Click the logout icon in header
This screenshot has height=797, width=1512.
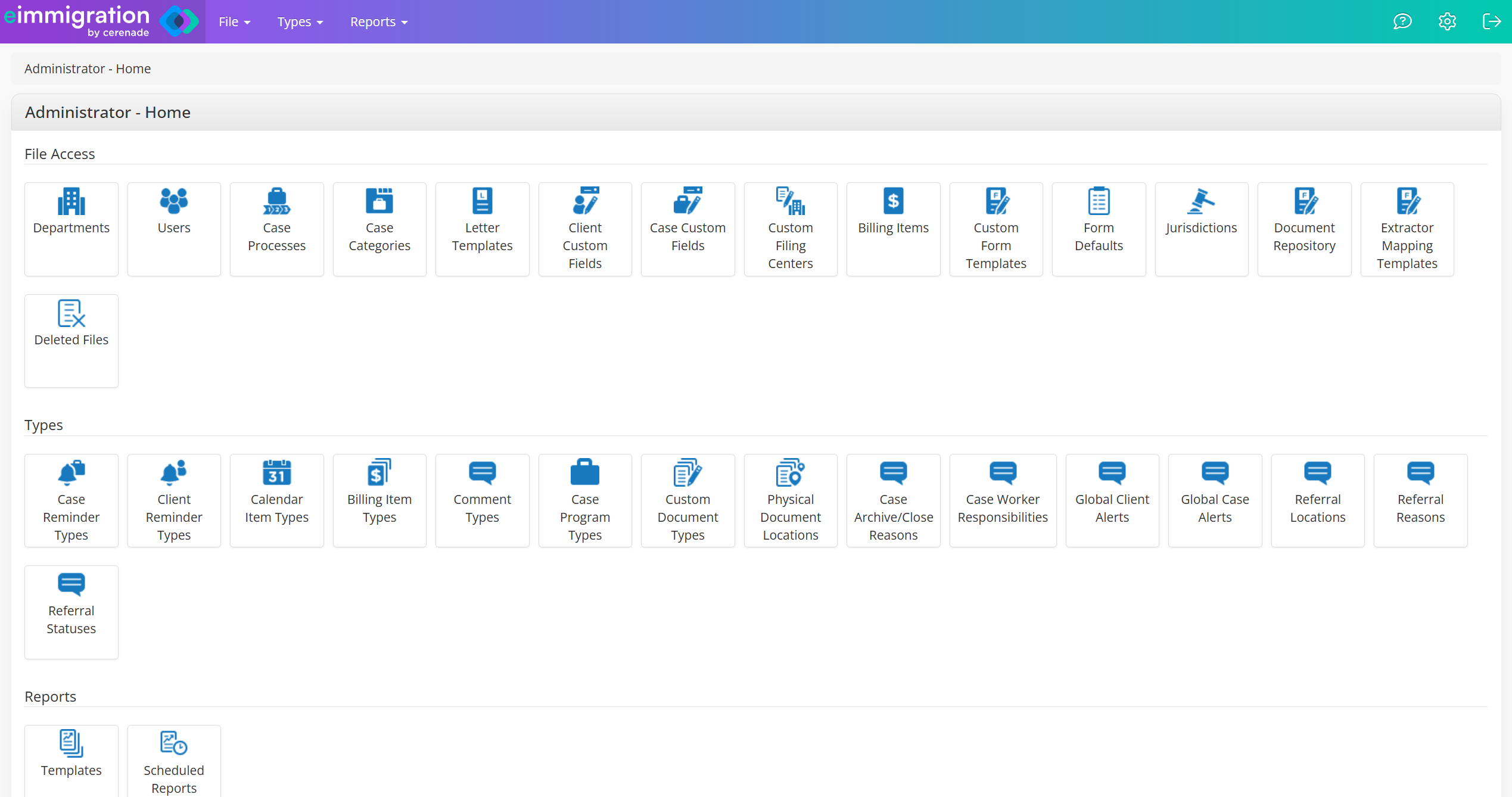(x=1491, y=22)
